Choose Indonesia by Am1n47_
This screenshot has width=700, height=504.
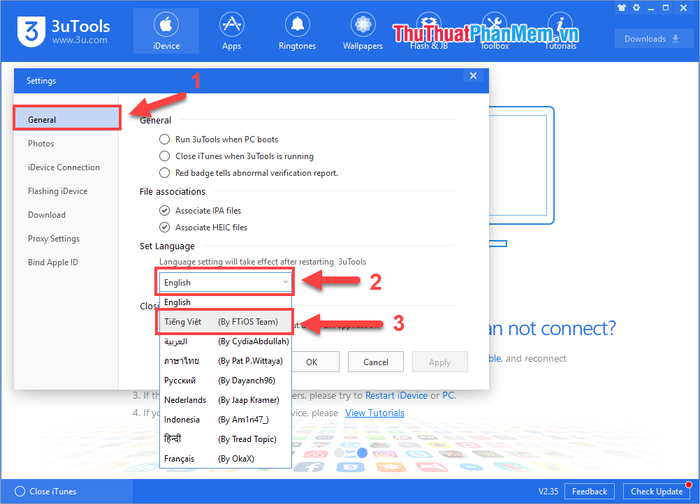point(225,420)
